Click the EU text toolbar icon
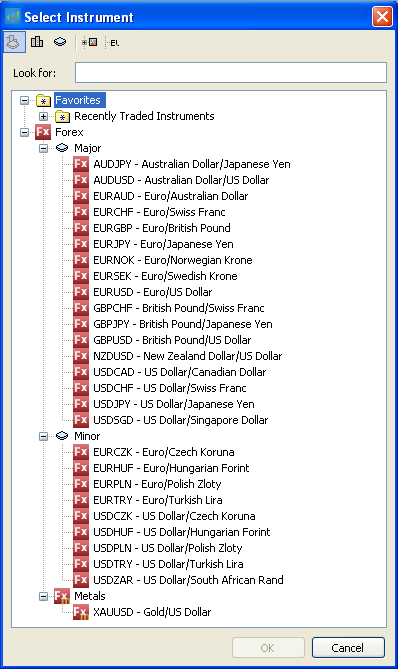Screen dimensions: 398x669 pos(114,43)
